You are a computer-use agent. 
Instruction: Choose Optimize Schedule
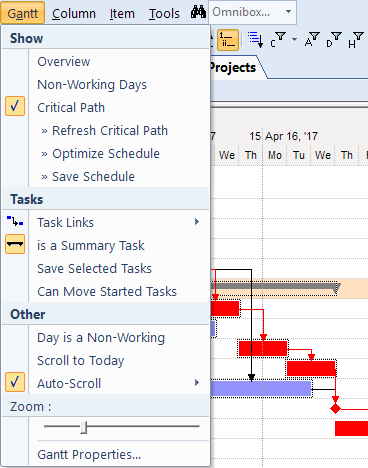click(106, 153)
